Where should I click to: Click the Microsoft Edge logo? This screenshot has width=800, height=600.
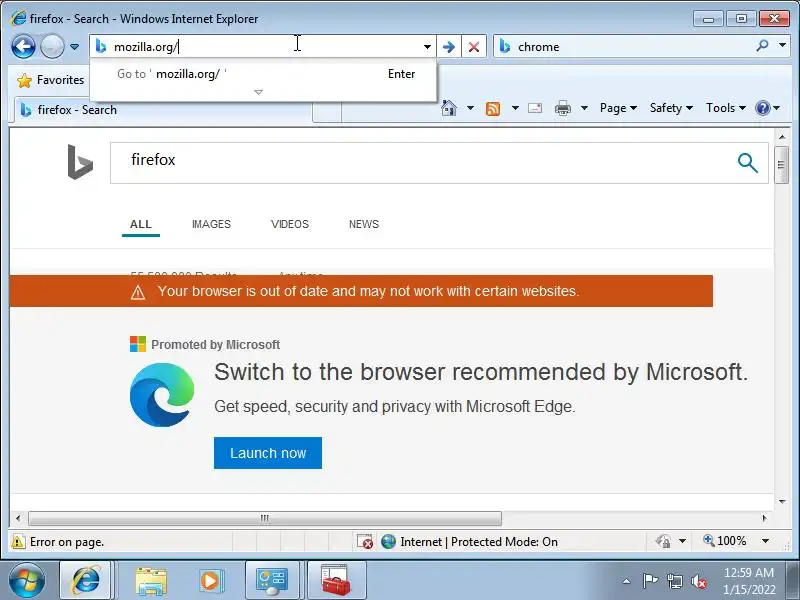pyautogui.click(x=162, y=394)
